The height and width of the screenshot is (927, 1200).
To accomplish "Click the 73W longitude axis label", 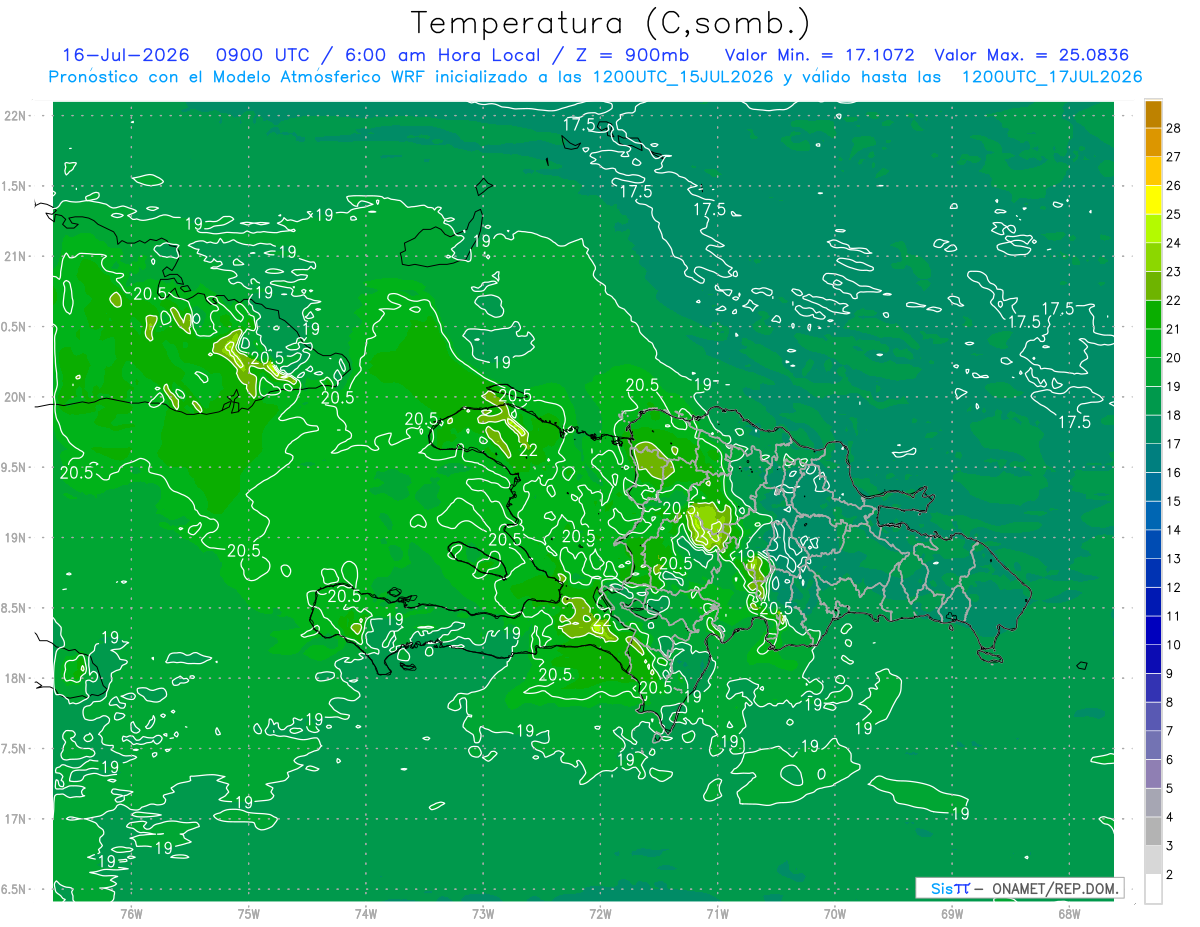I will coord(483,913).
